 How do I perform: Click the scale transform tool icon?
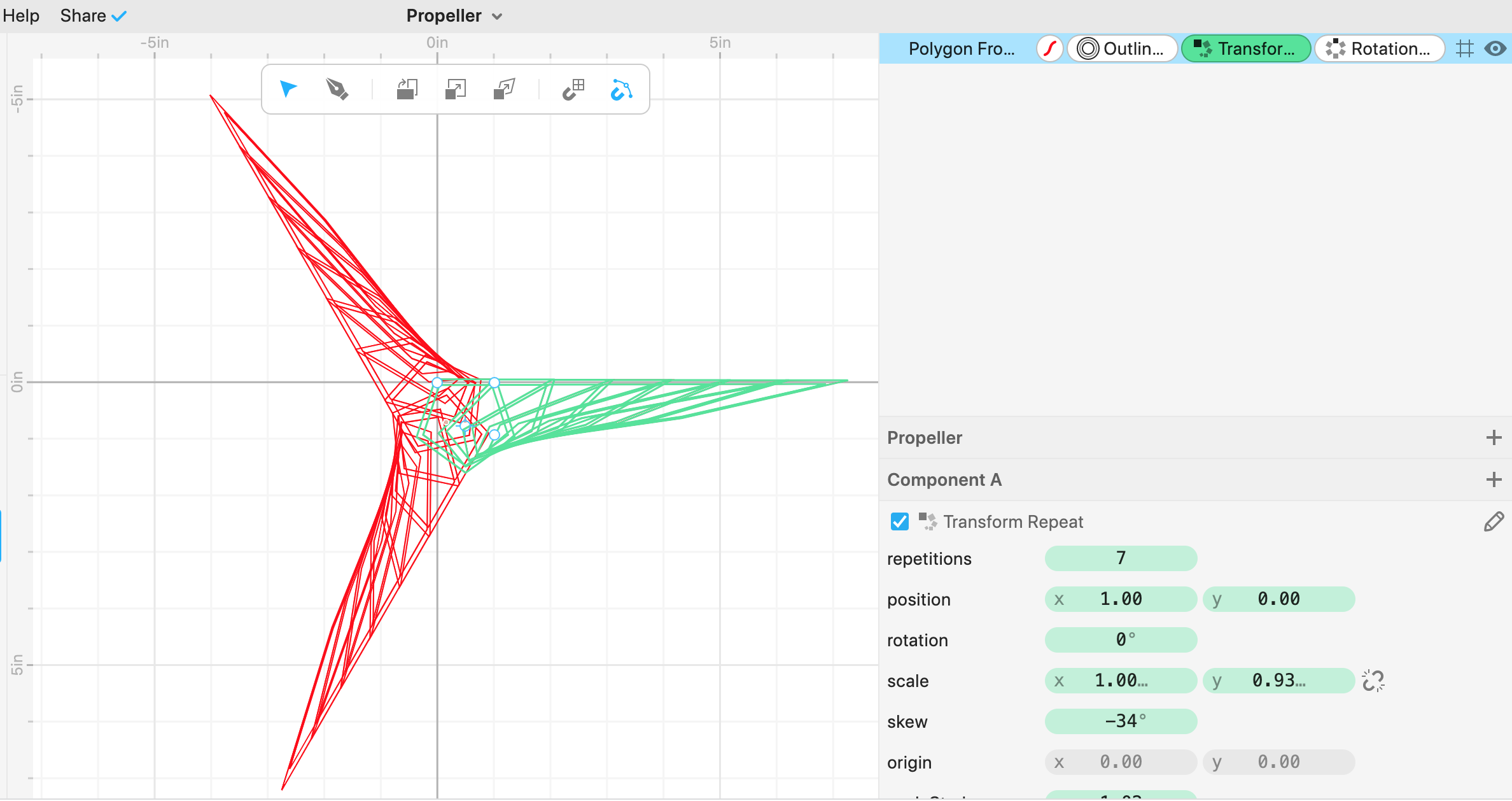click(456, 89)
